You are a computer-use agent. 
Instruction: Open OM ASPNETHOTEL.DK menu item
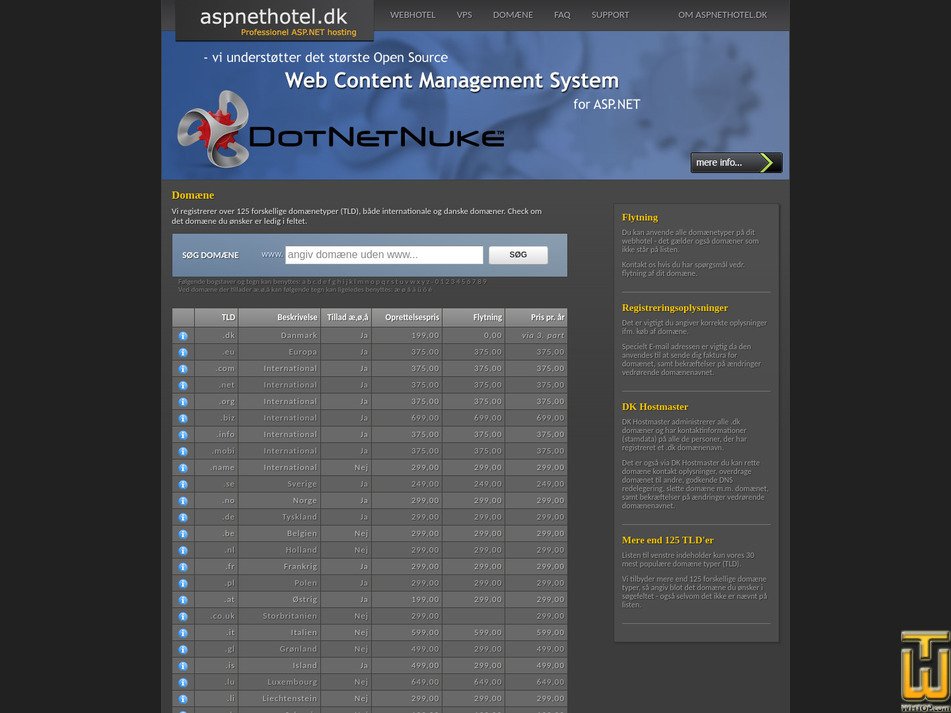click(x=722, y=15)
